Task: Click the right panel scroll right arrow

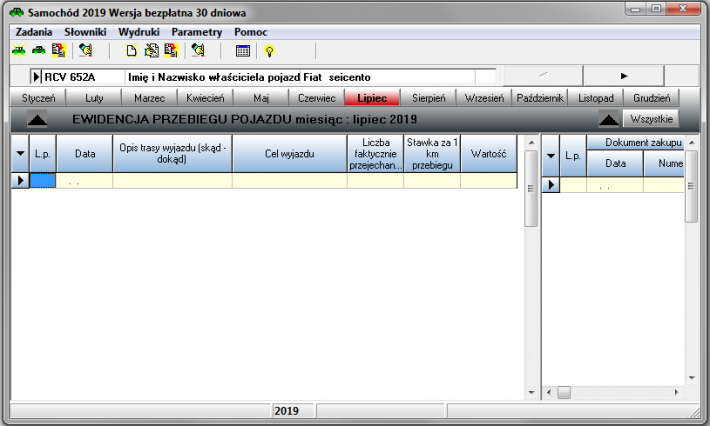Action: pos(676,392)
